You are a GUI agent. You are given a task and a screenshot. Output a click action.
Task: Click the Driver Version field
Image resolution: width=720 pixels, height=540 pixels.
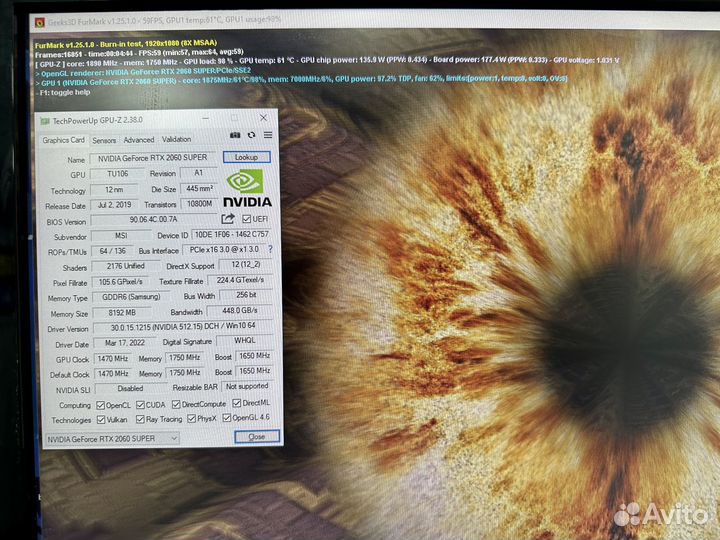[183, 326]
